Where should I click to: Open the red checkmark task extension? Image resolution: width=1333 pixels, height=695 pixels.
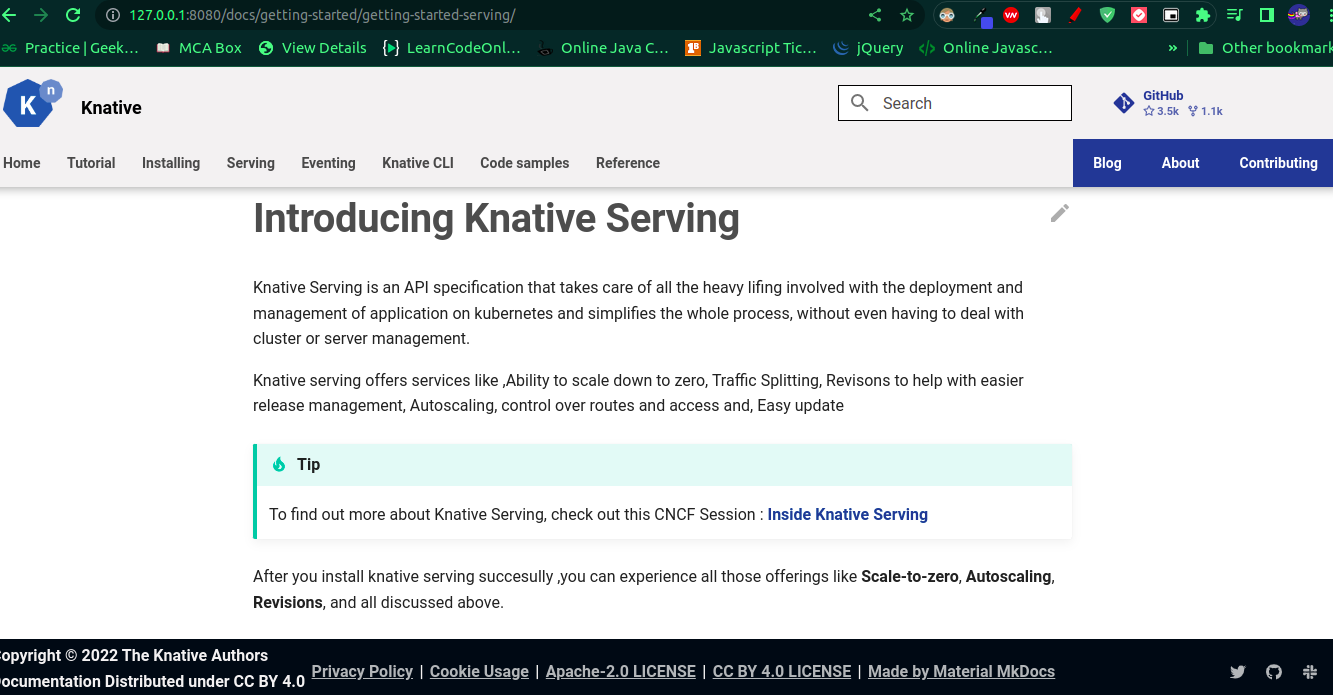point(1139,15)
